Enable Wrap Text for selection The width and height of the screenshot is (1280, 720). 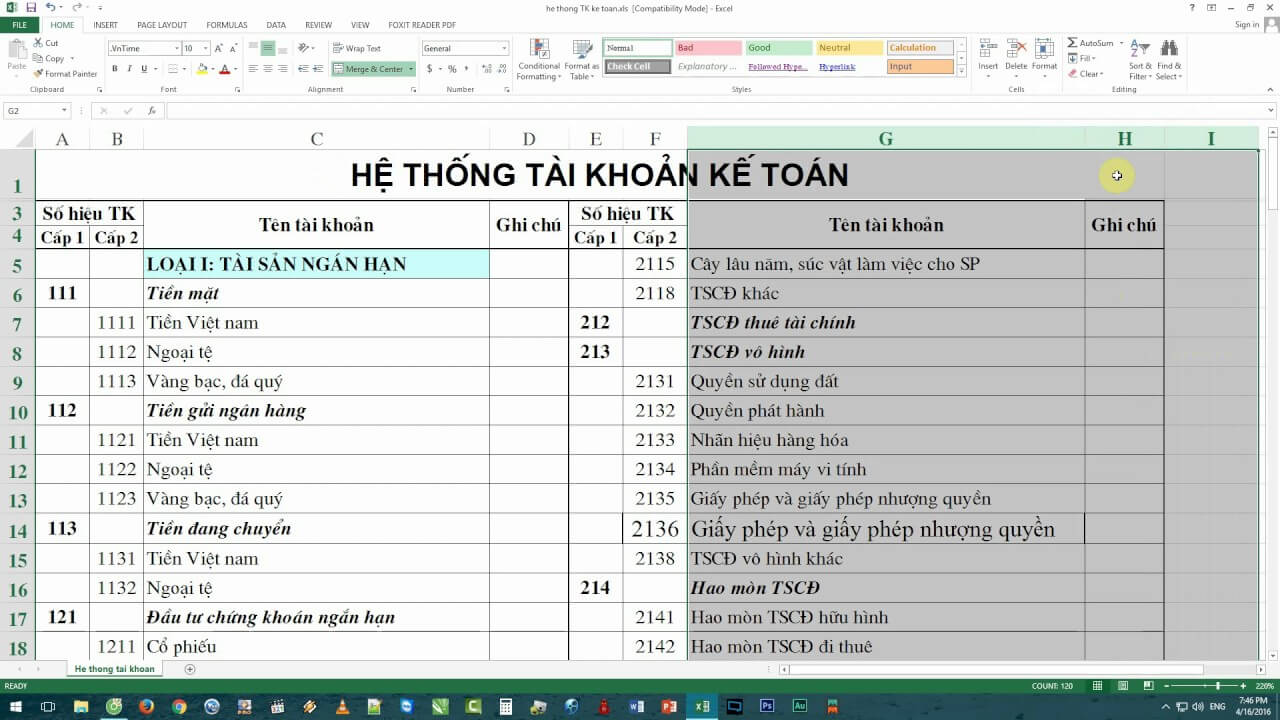[x=360, y=47]
